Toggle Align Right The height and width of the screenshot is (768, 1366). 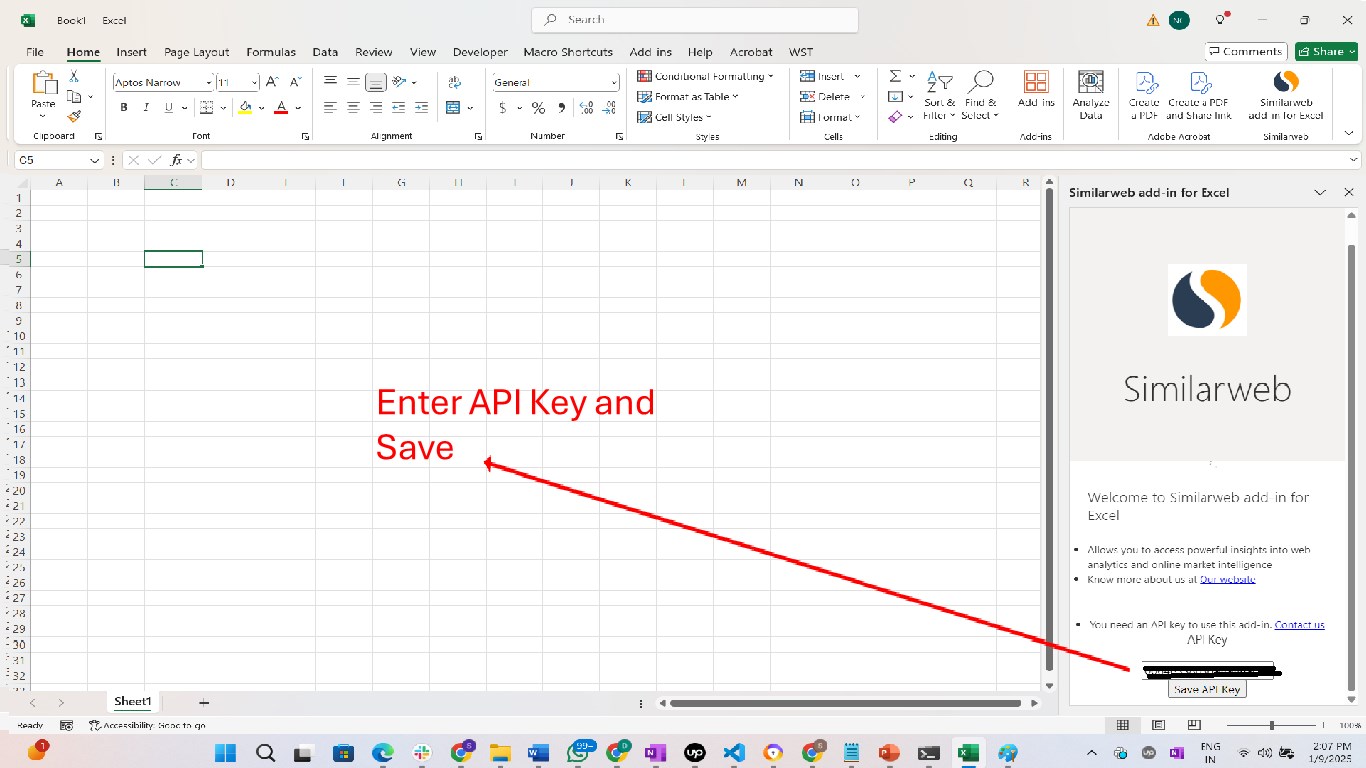point(376,107)
